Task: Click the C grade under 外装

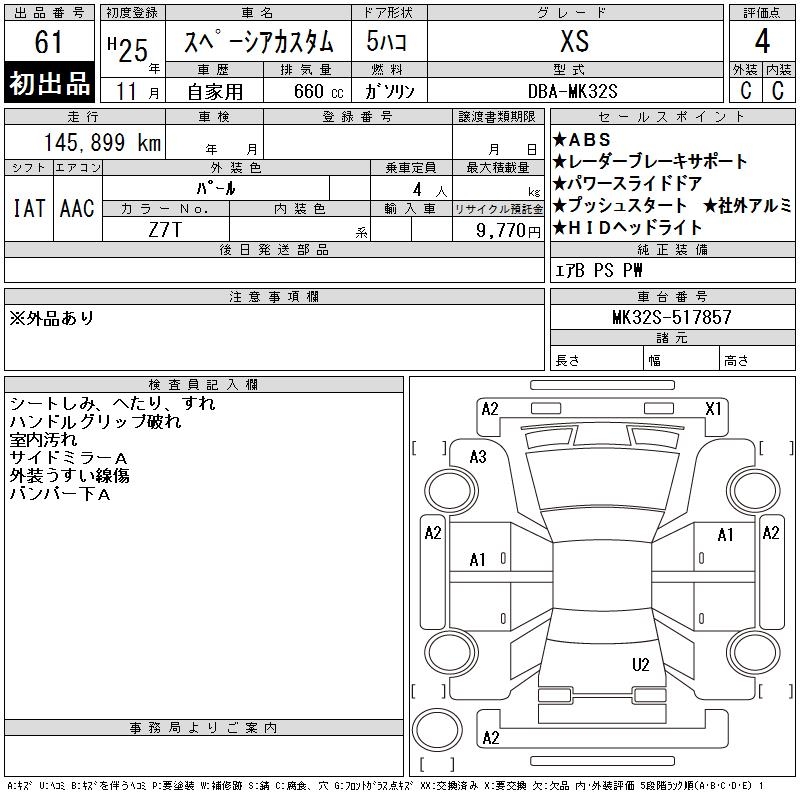Action: (x=746, y=91)
